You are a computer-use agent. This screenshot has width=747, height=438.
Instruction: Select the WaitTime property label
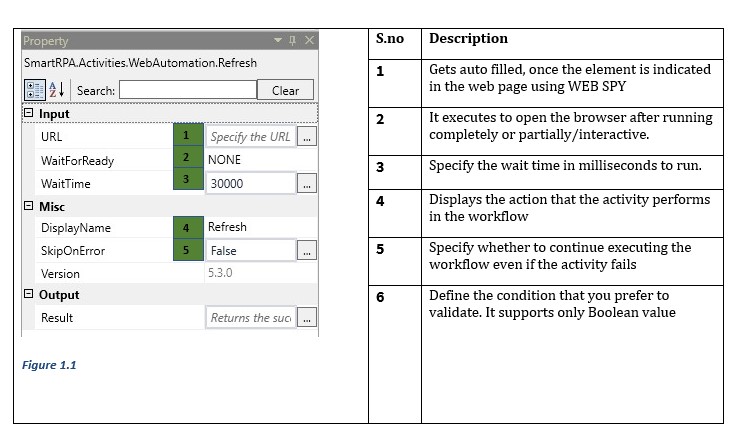point(65,183)
